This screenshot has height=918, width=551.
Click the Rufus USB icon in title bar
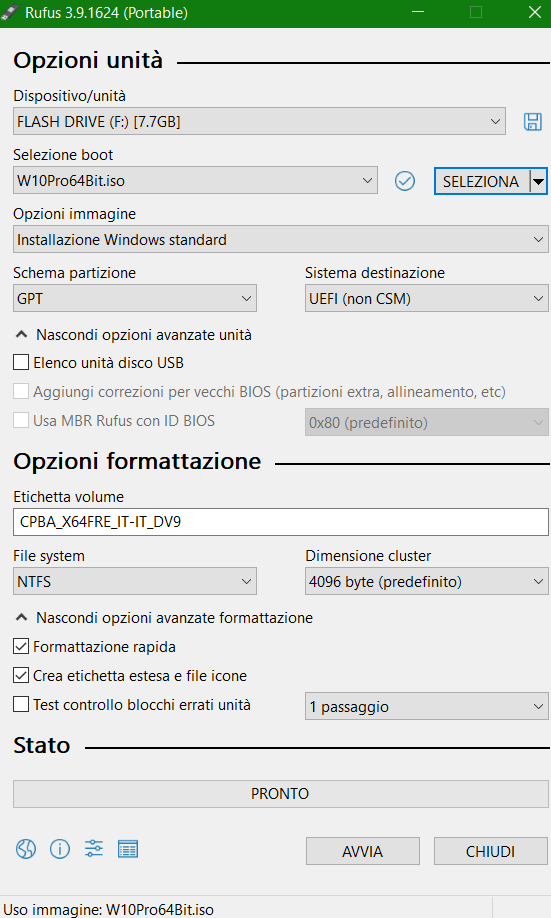pos(10,12)
